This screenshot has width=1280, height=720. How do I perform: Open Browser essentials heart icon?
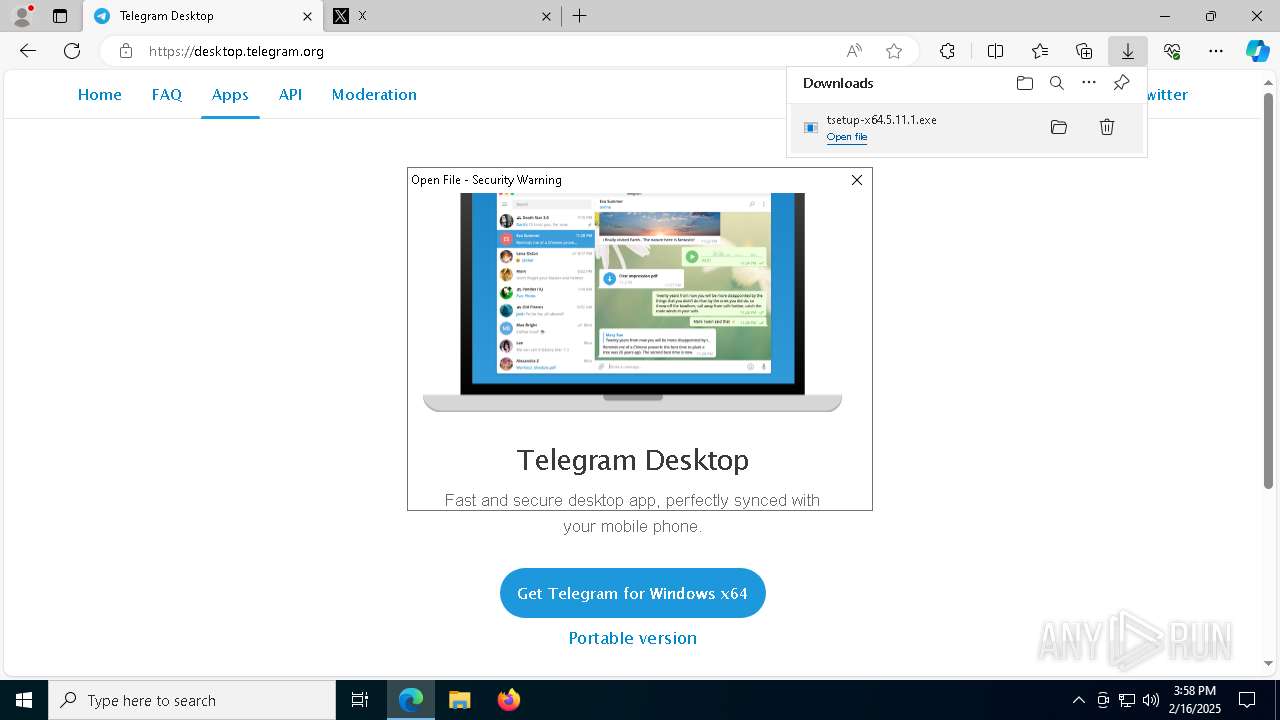coord(1172,51)
